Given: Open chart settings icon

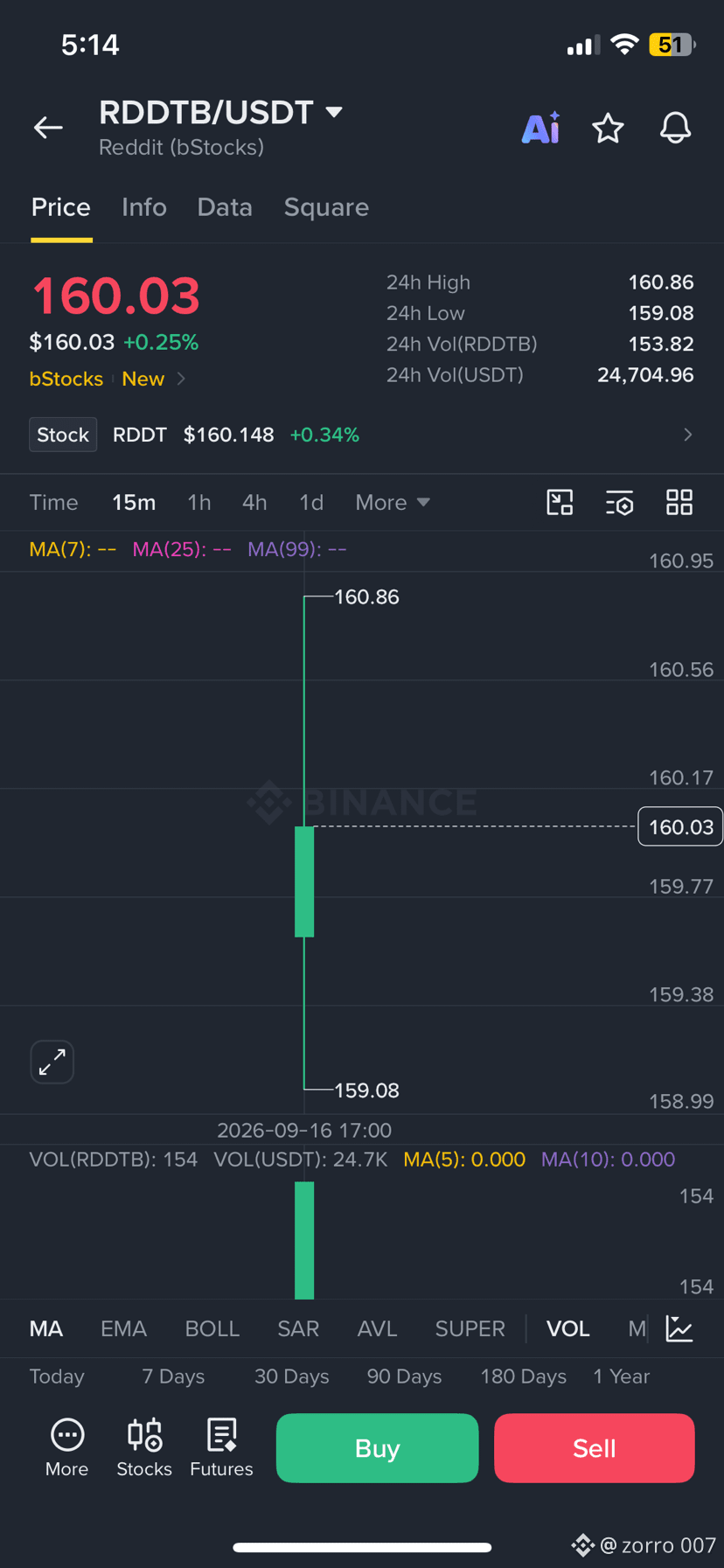Looking at the screenshot, I should (x=620, y=503).
